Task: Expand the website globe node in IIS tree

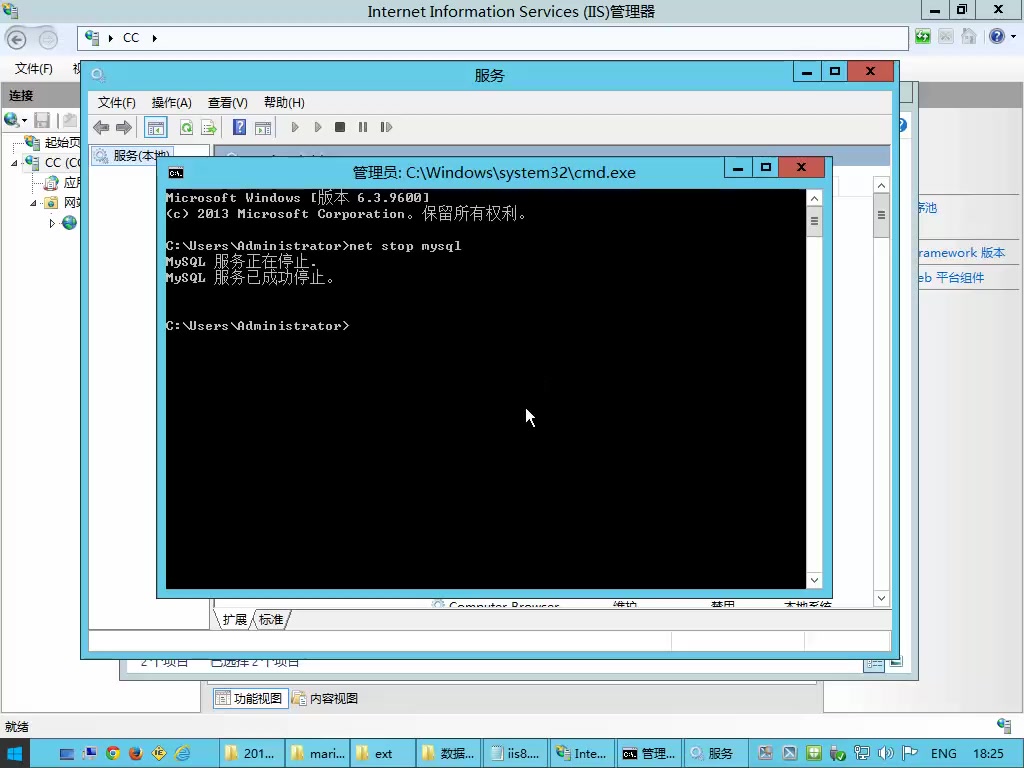Action: 52,223
